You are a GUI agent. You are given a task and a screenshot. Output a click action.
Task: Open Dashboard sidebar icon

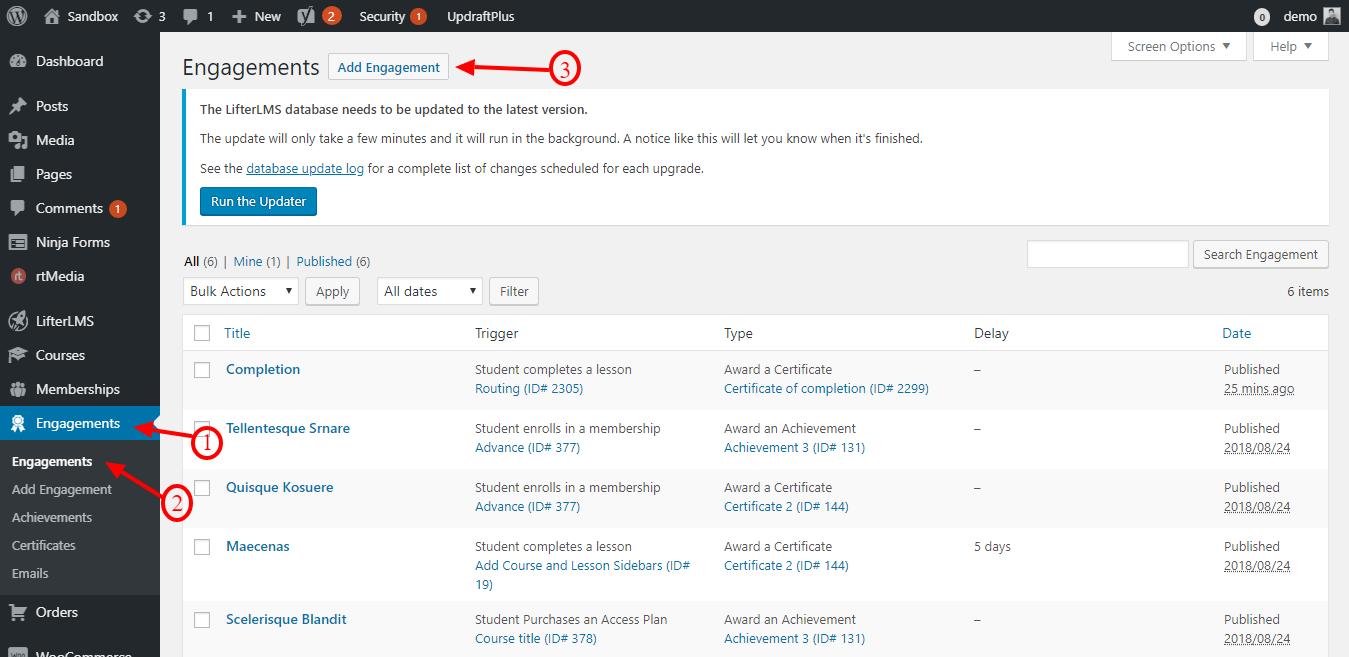point(18,61)
